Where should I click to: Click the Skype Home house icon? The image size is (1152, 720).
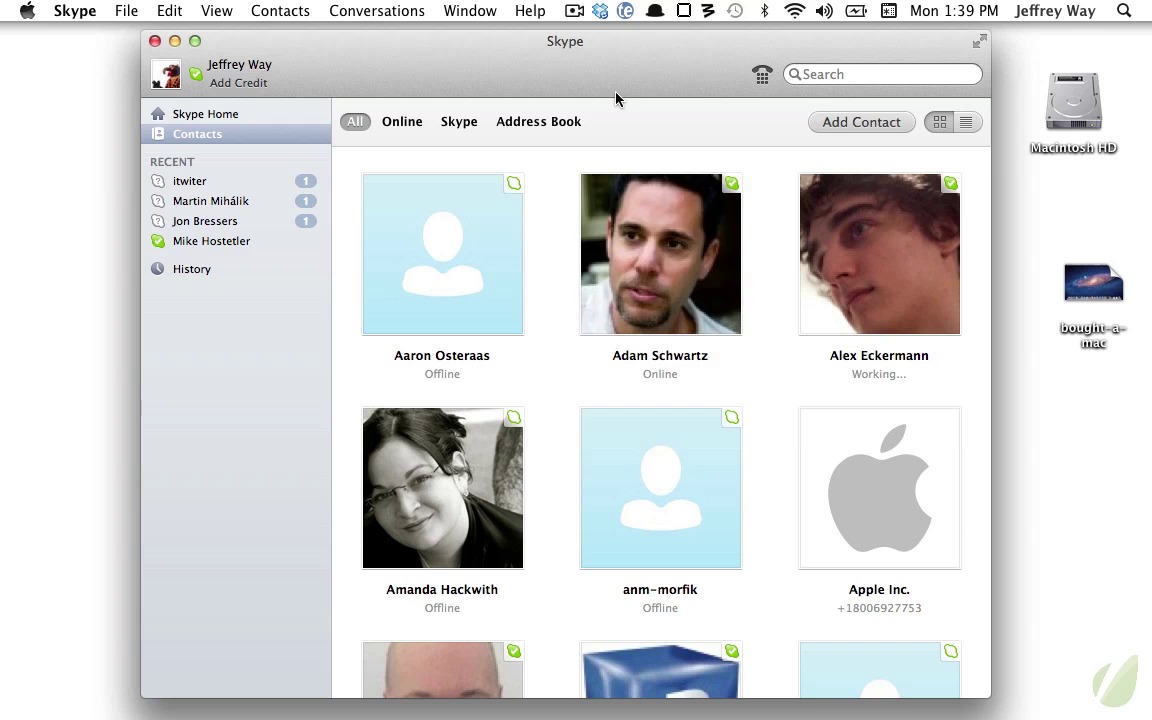point(157,113)
